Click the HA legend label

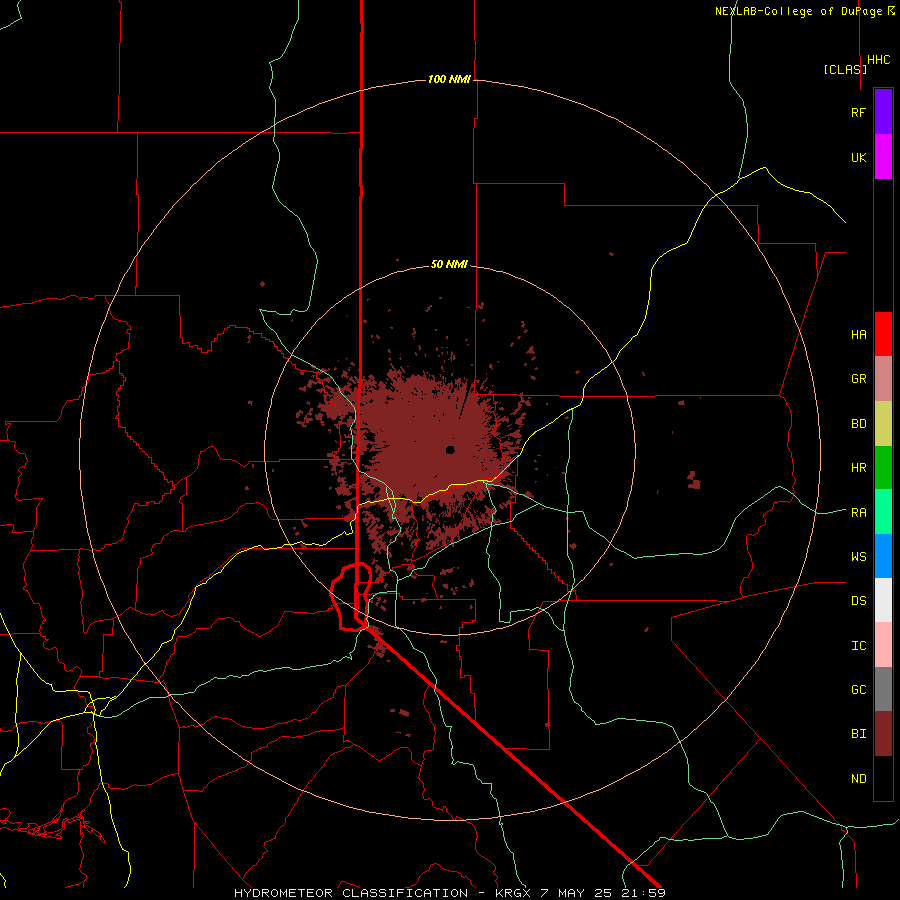[858, 334]
